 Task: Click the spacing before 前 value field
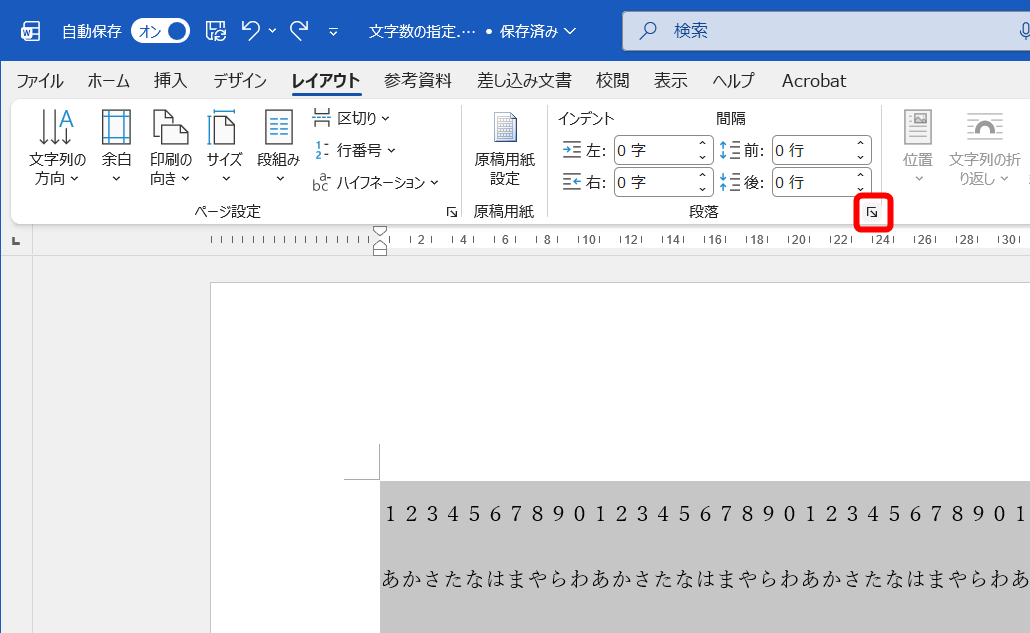tap(812, 150)
